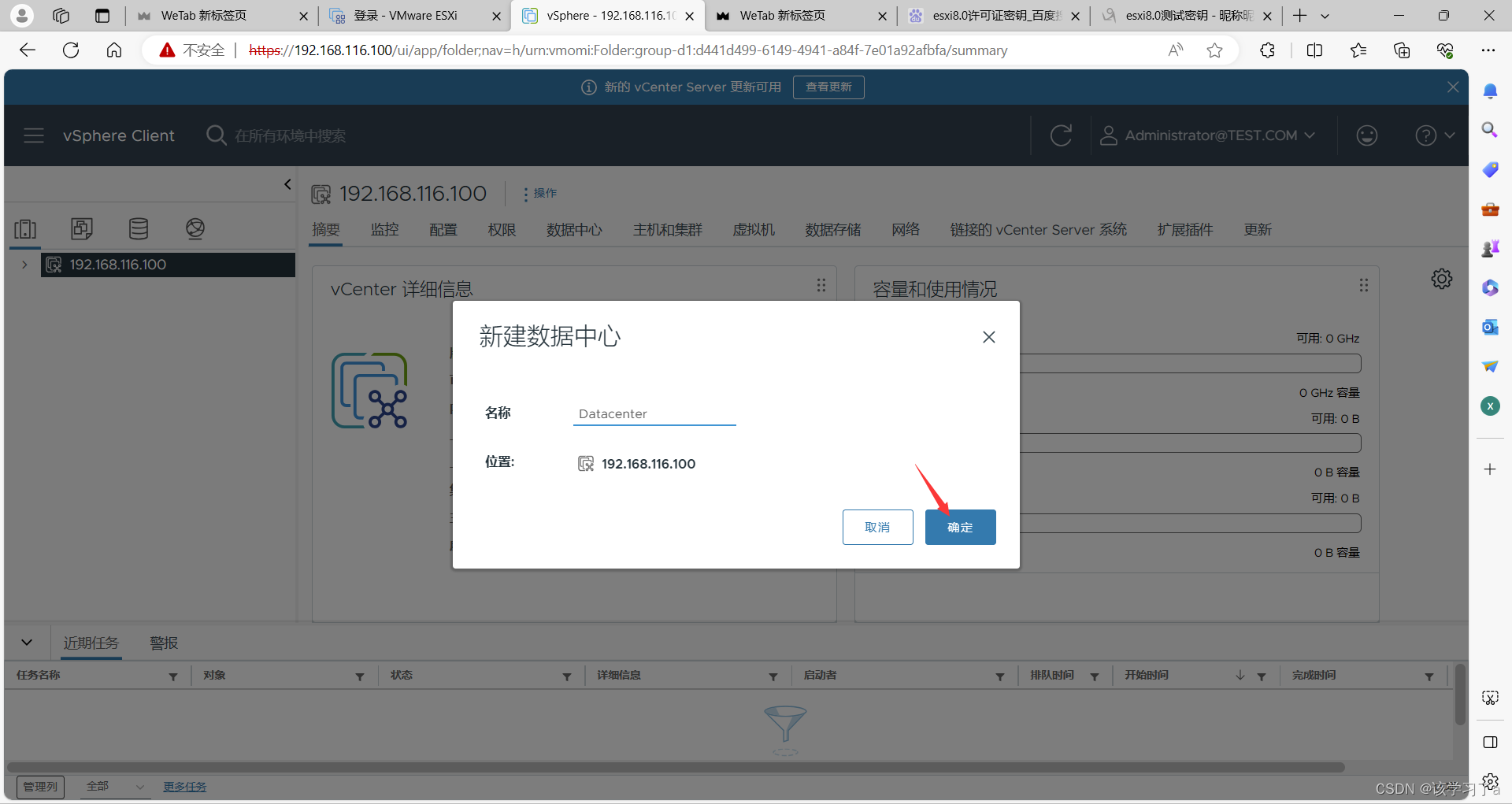This screenshot has width=1512, height=804.
Task: Open vCenter 详细信息 card drag handle
Action: (x=821, y=285)
